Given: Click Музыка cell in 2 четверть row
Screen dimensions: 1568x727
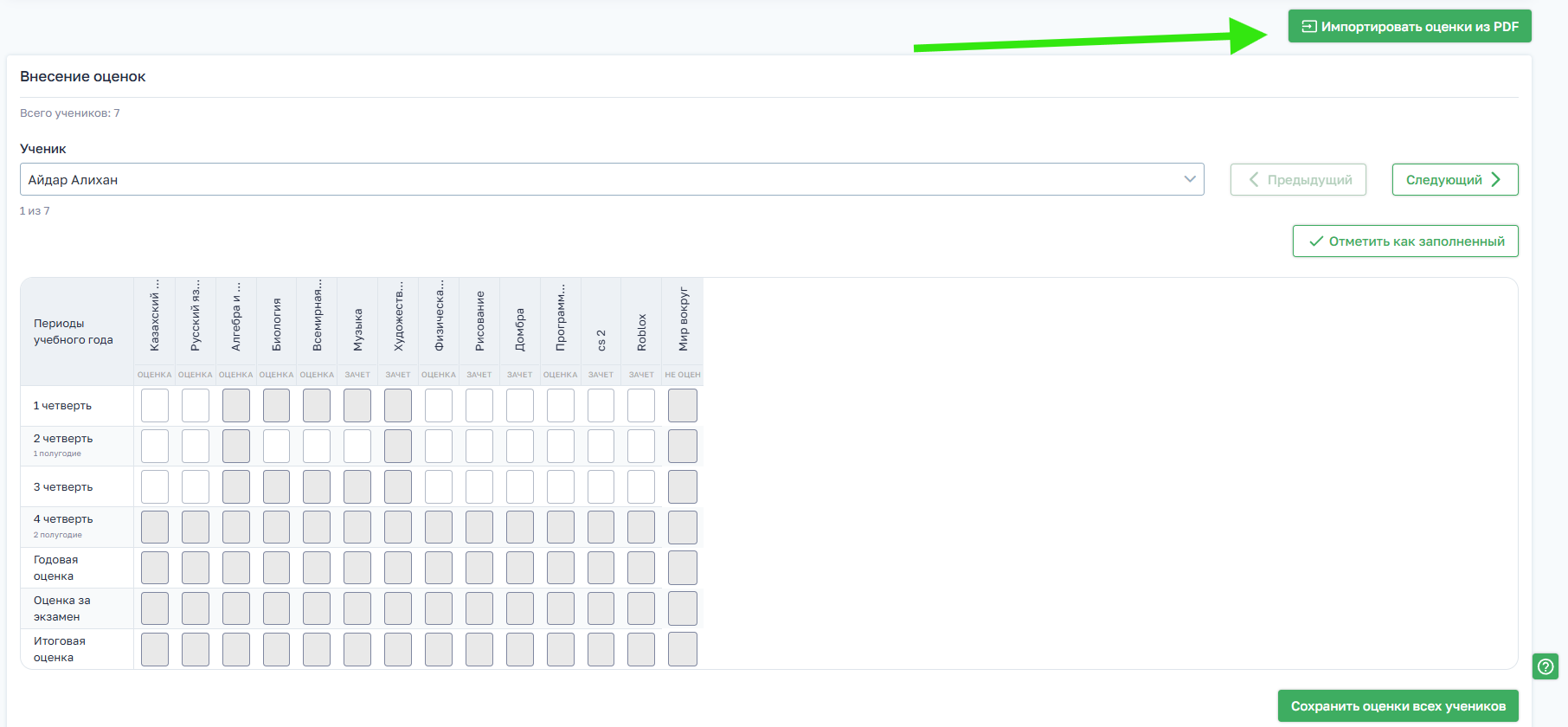Looking at the screenshot, I should (x=357, y=447).
